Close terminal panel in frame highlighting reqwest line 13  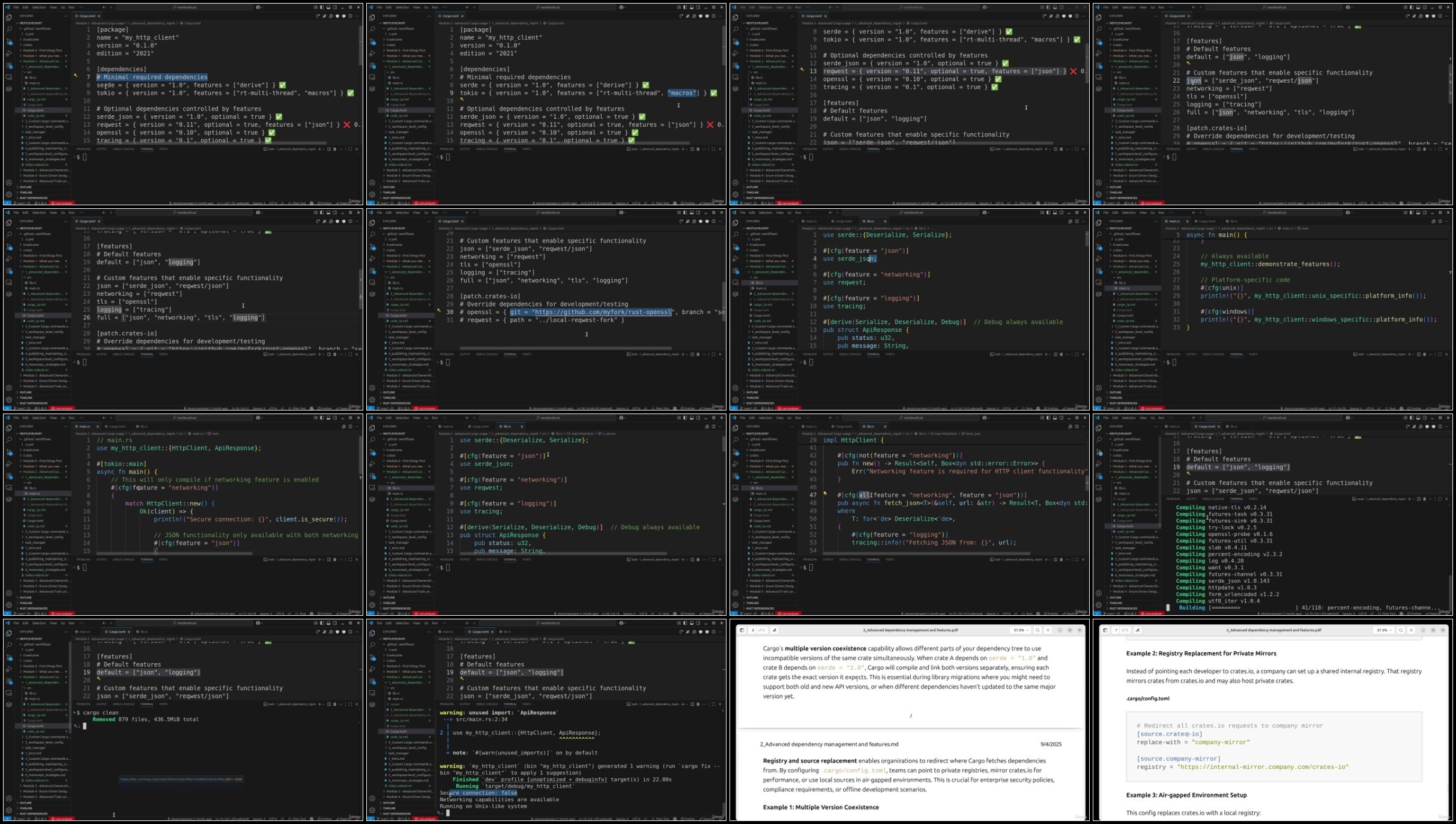tap(1083, 149)
